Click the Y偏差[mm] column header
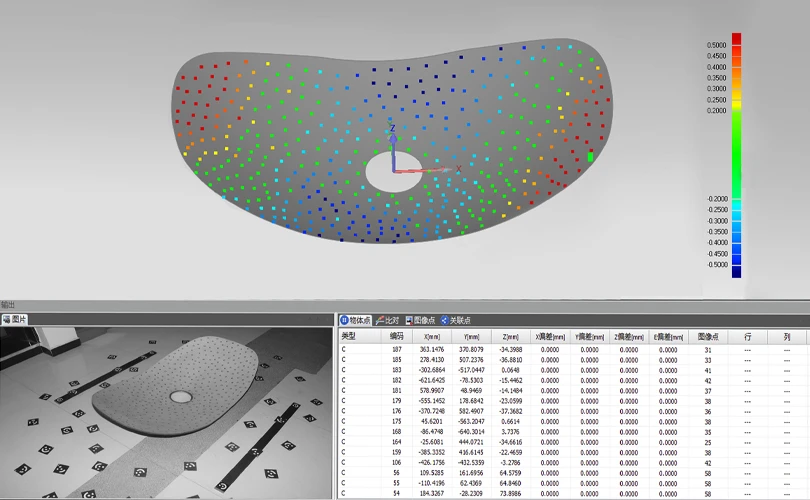This screenshot has height=500, width=810. [x=589, y=336]
